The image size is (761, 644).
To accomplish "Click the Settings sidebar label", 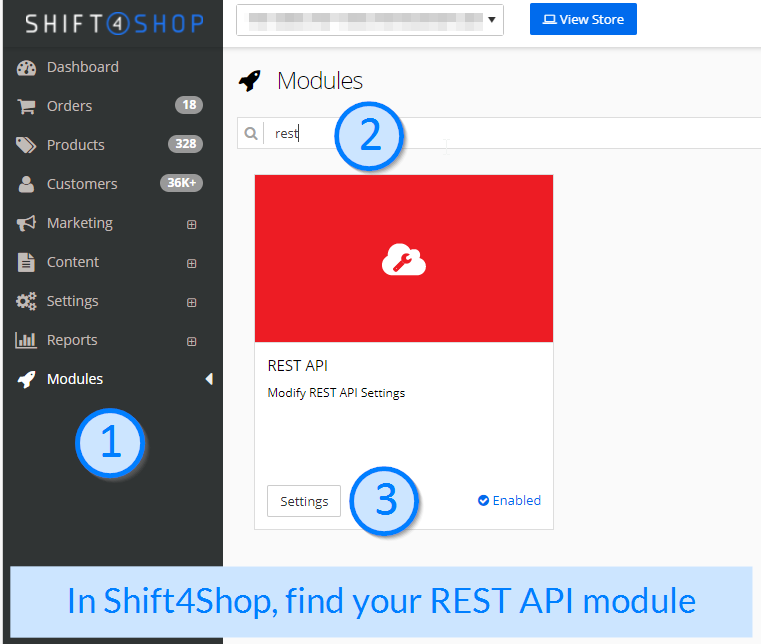I will pyautogui.click(x=73, y=301).
